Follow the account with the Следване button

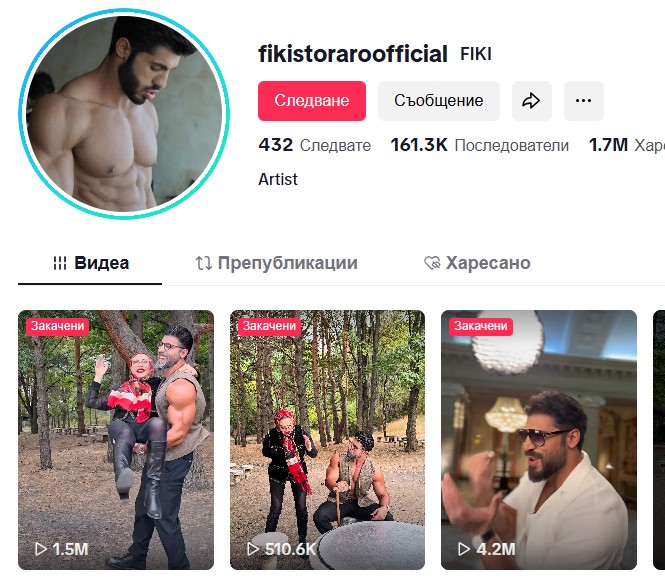[x=312, y=101]
